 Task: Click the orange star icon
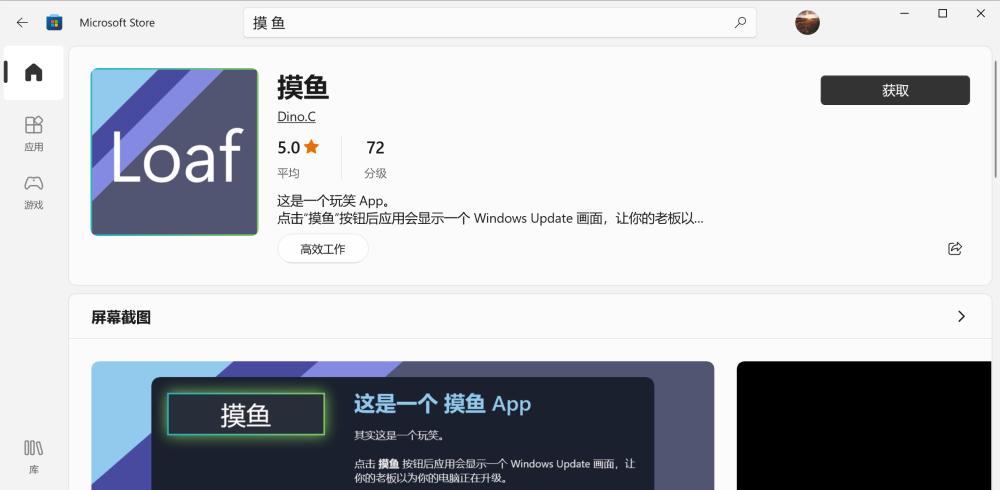point(311,147)
